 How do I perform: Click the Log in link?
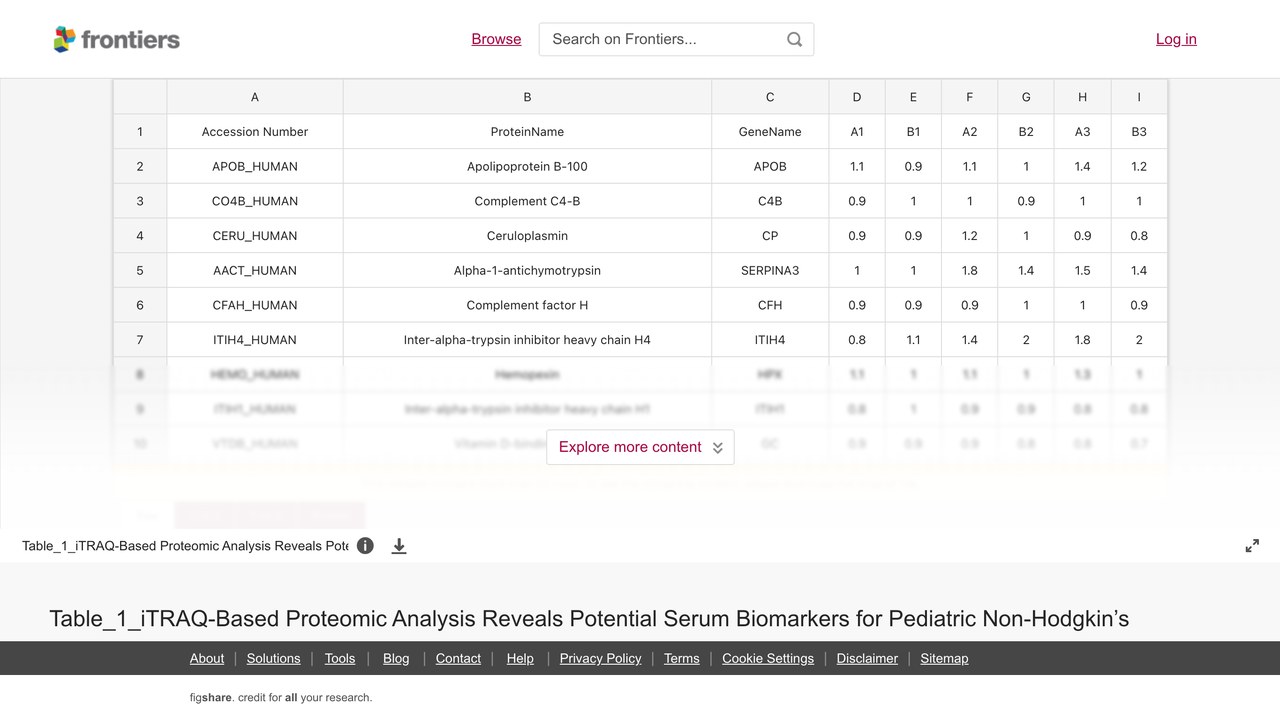tap(1176, 39)
